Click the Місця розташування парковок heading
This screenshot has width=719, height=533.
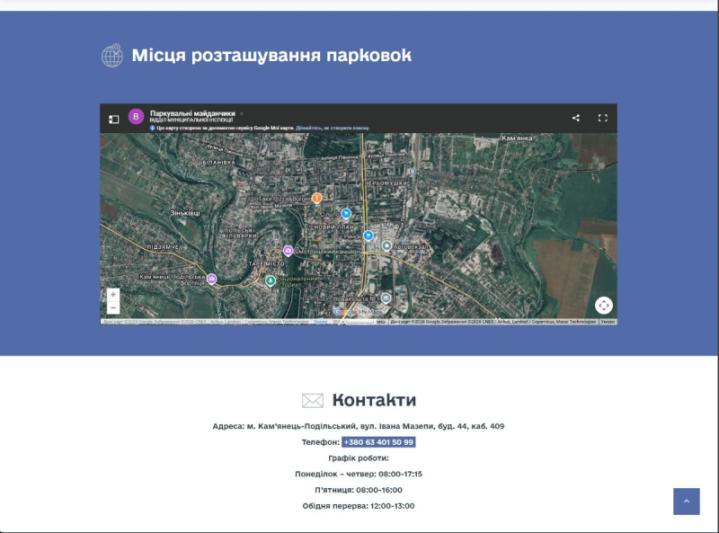coord(271,56)
